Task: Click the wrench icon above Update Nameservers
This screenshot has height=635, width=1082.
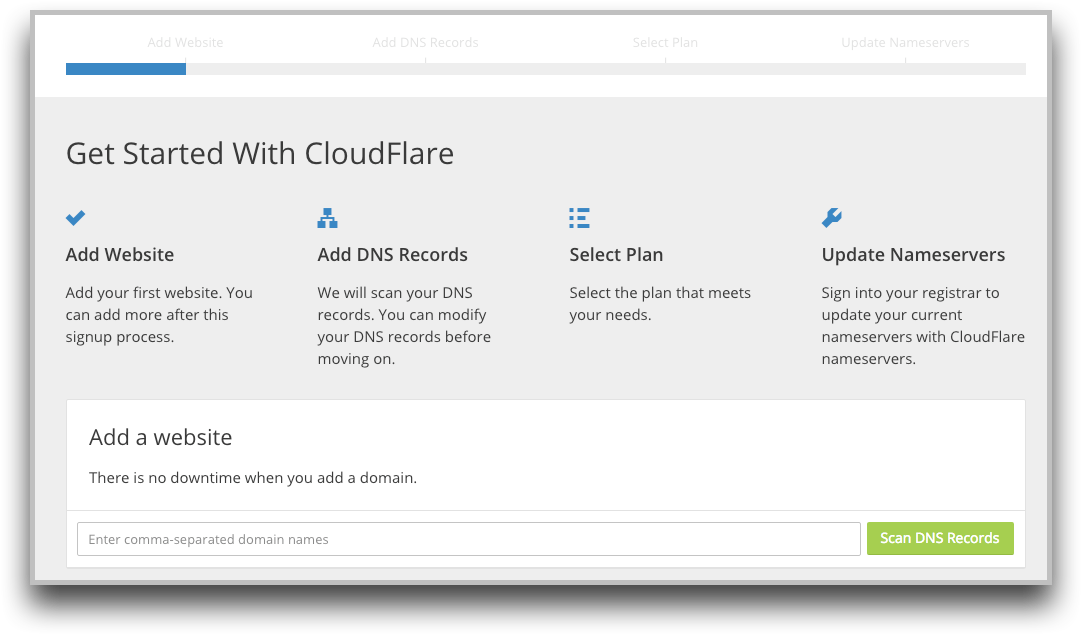Action: (x=831, y=218)
